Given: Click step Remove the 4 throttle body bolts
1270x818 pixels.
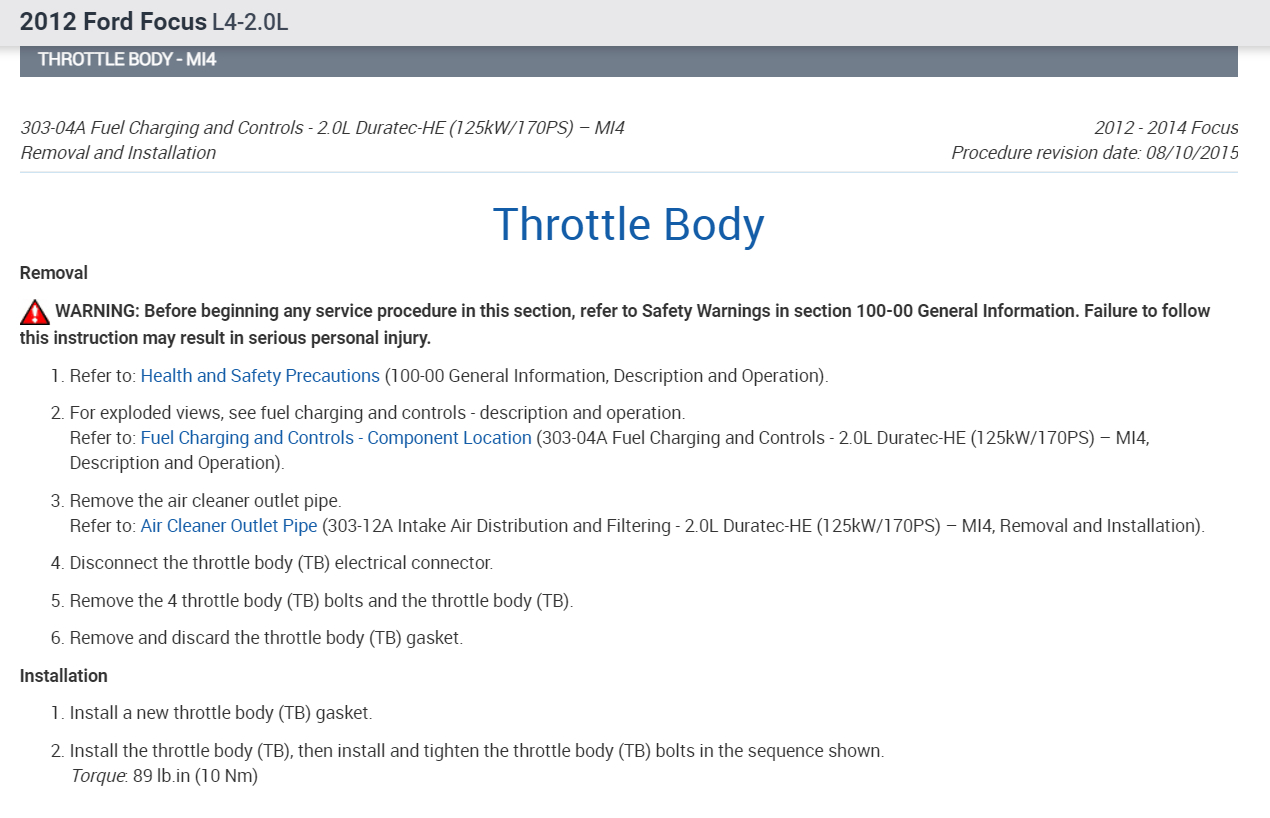Looking at the screenshot, I should pos(321,601).
